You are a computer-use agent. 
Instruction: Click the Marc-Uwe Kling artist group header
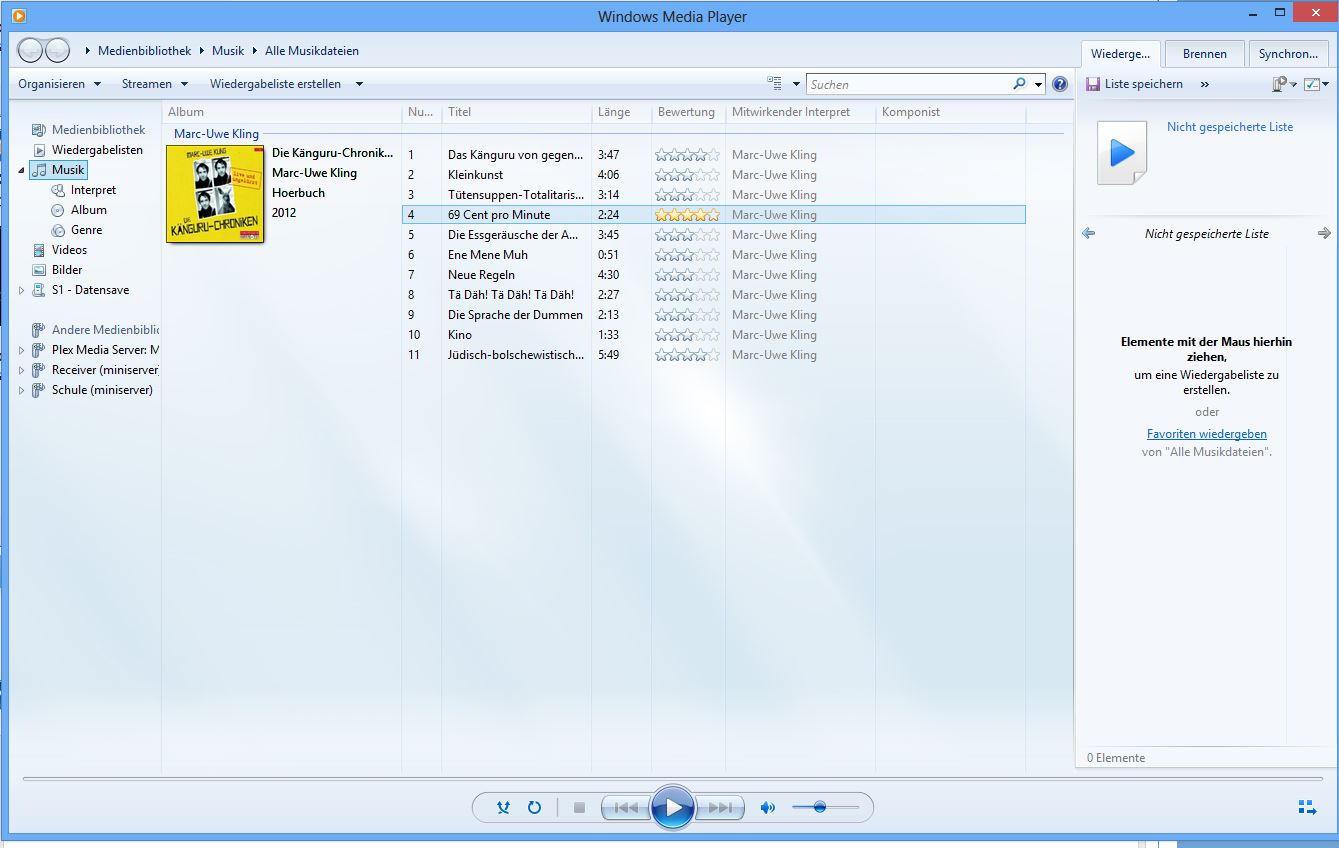coord(216,133)
